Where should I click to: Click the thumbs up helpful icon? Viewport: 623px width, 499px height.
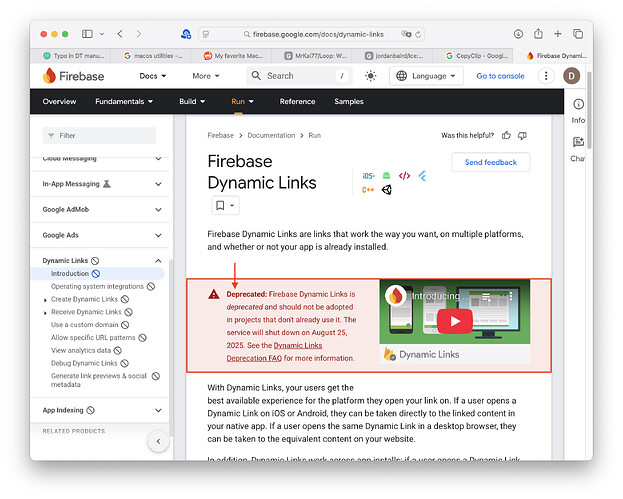point(506,135)
